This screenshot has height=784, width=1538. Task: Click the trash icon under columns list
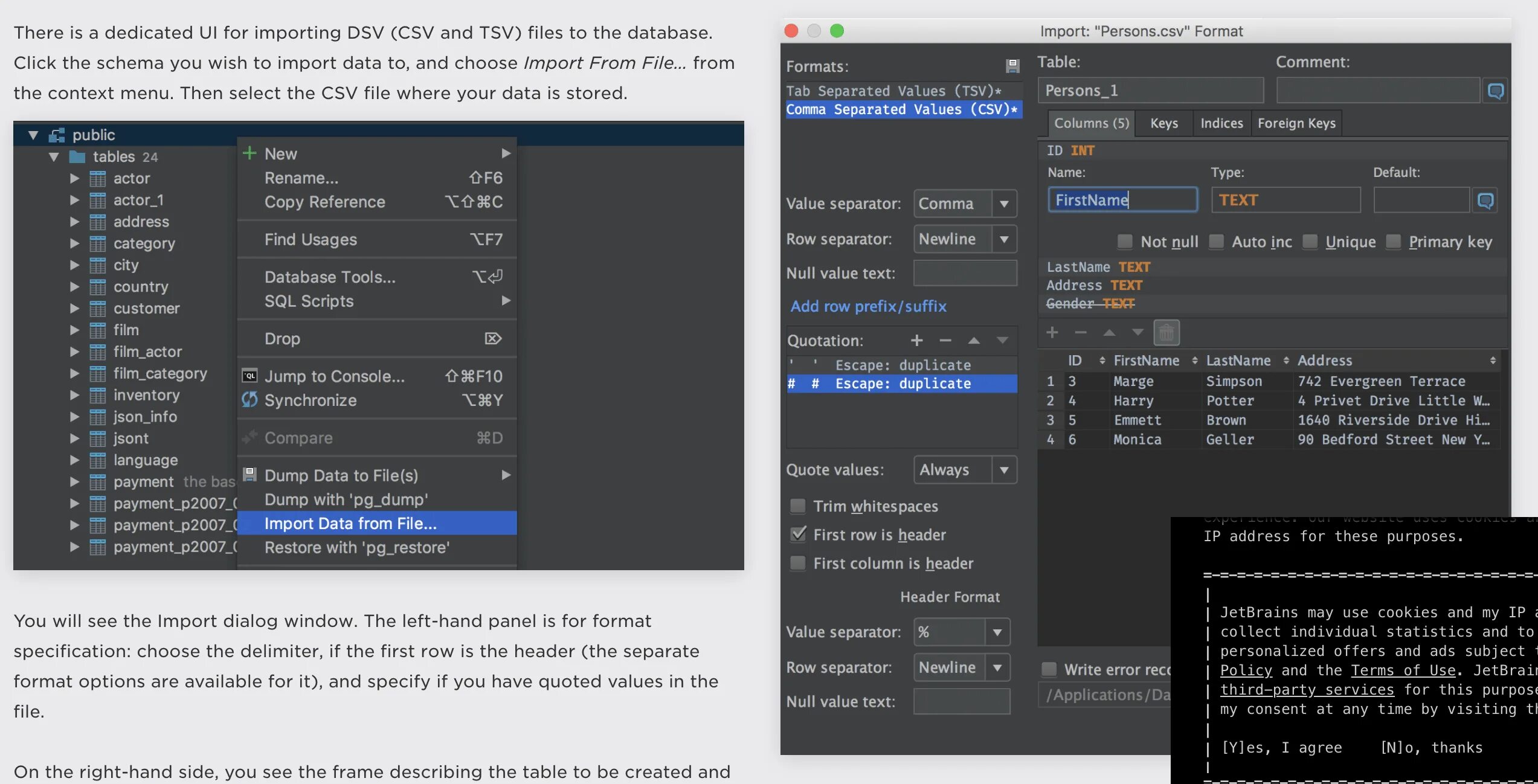pyautogui.click(x=1166, y=333)
